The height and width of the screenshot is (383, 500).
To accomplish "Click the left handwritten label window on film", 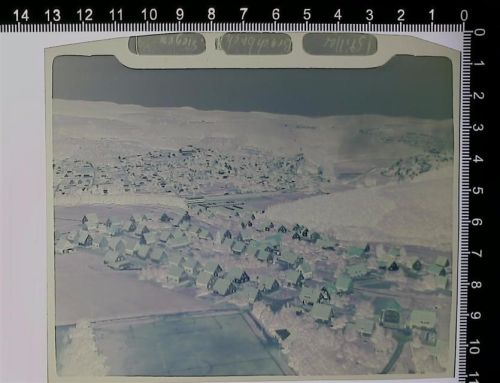I will coord(167,44).
